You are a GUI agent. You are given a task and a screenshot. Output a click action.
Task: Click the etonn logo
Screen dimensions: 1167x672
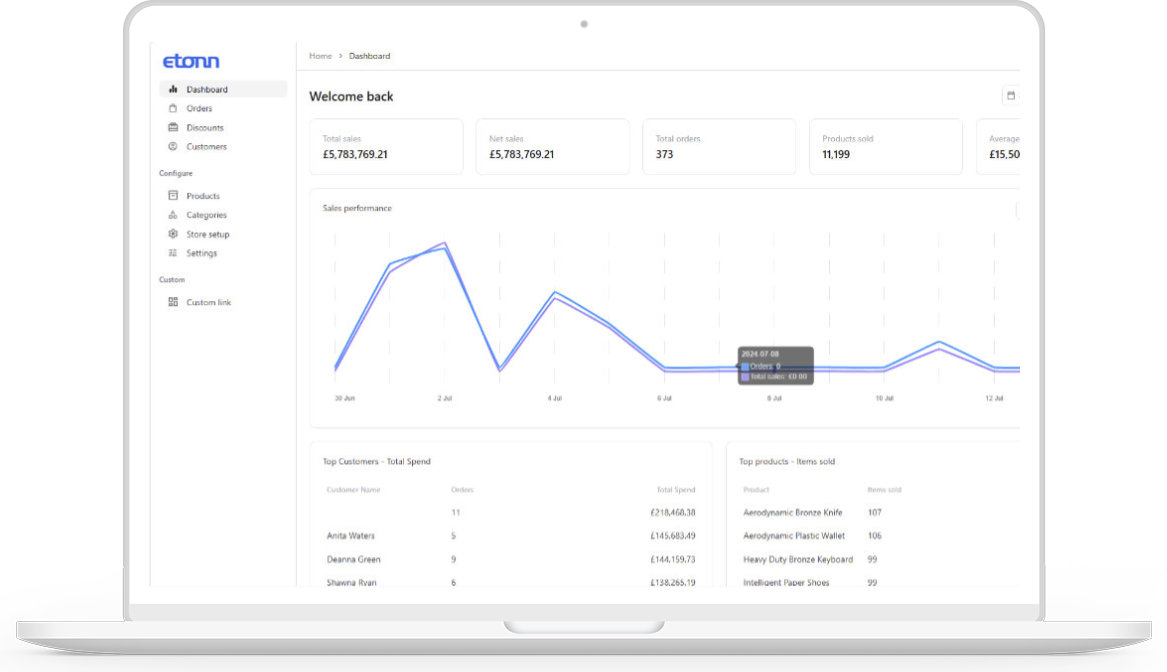point(191,61)
